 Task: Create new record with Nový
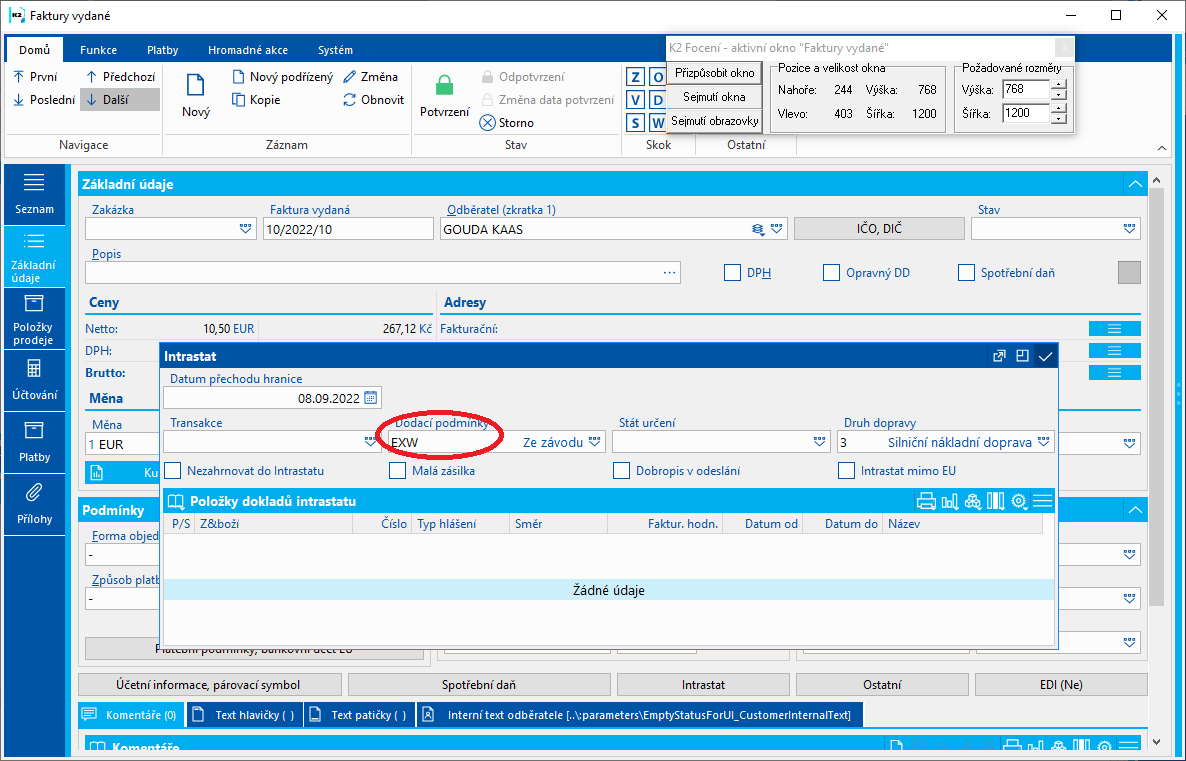(196, 95)
